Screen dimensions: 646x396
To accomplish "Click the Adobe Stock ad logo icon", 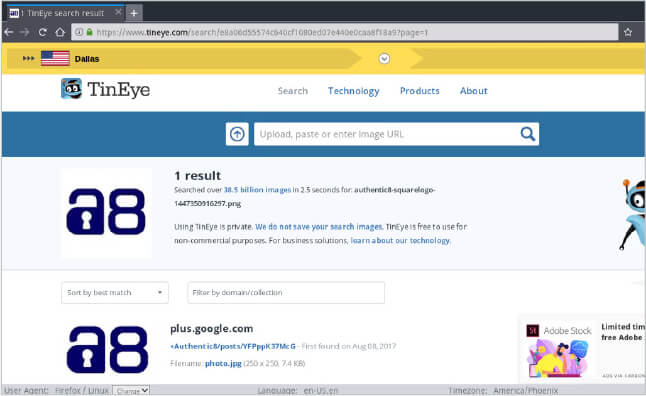I will tap(533, 330).
